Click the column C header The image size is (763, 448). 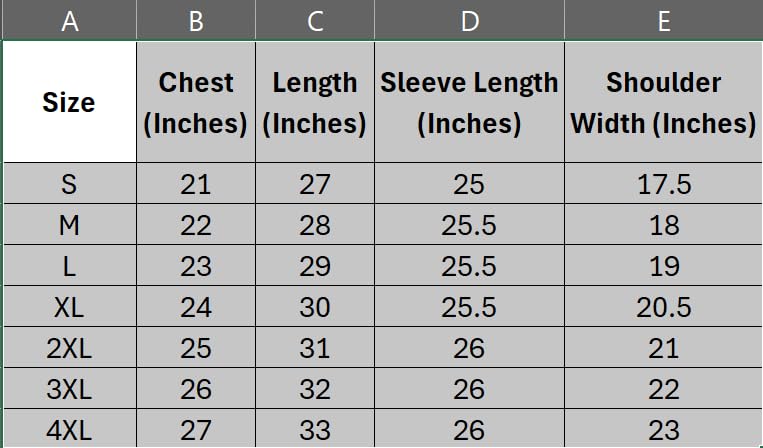(315, 20)
